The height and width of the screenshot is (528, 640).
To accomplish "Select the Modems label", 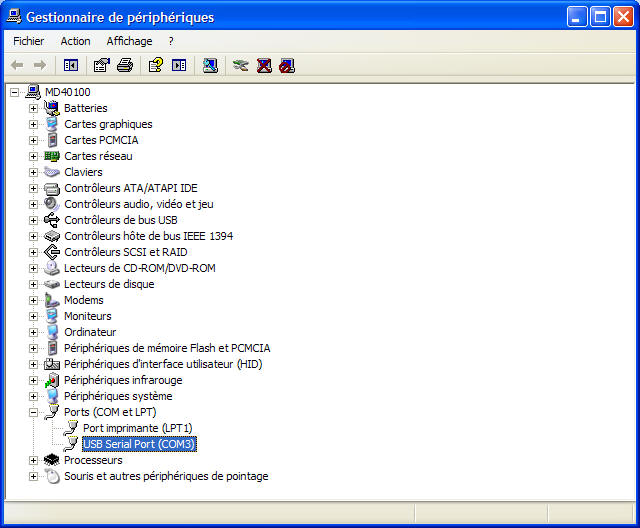I will click(x=84, y=300).
